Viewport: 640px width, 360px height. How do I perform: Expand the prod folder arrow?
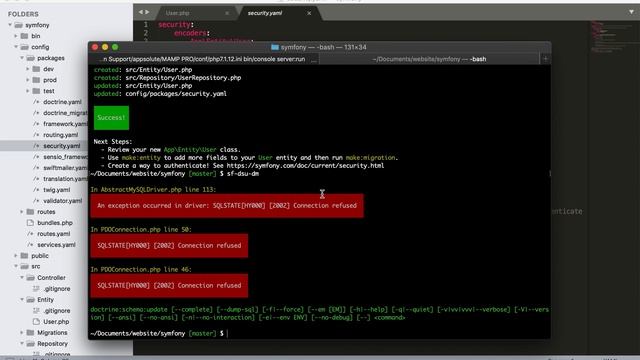tap(28, 80)
